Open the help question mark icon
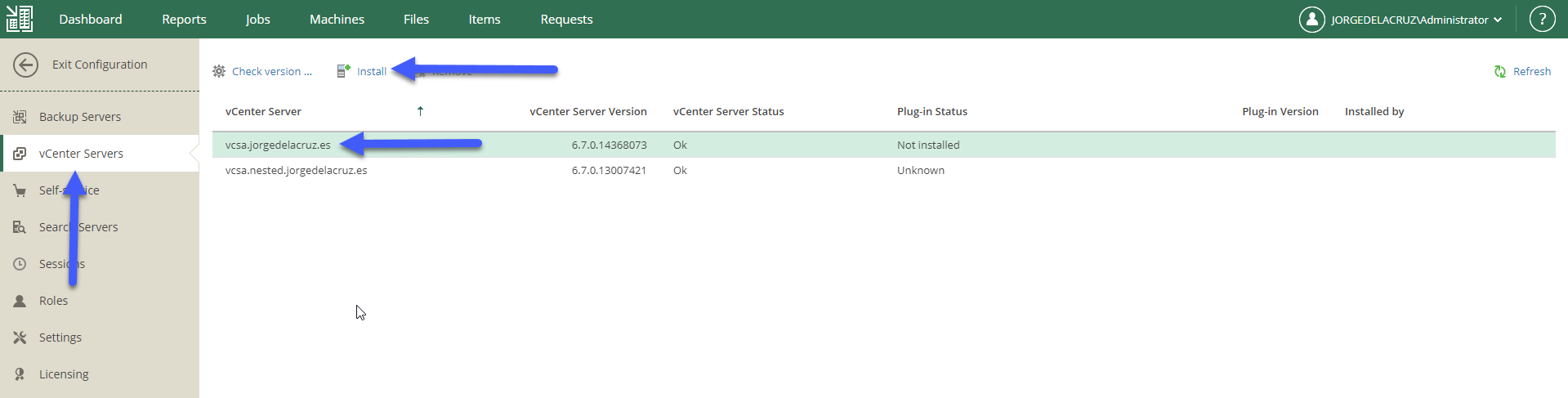 1543,20
